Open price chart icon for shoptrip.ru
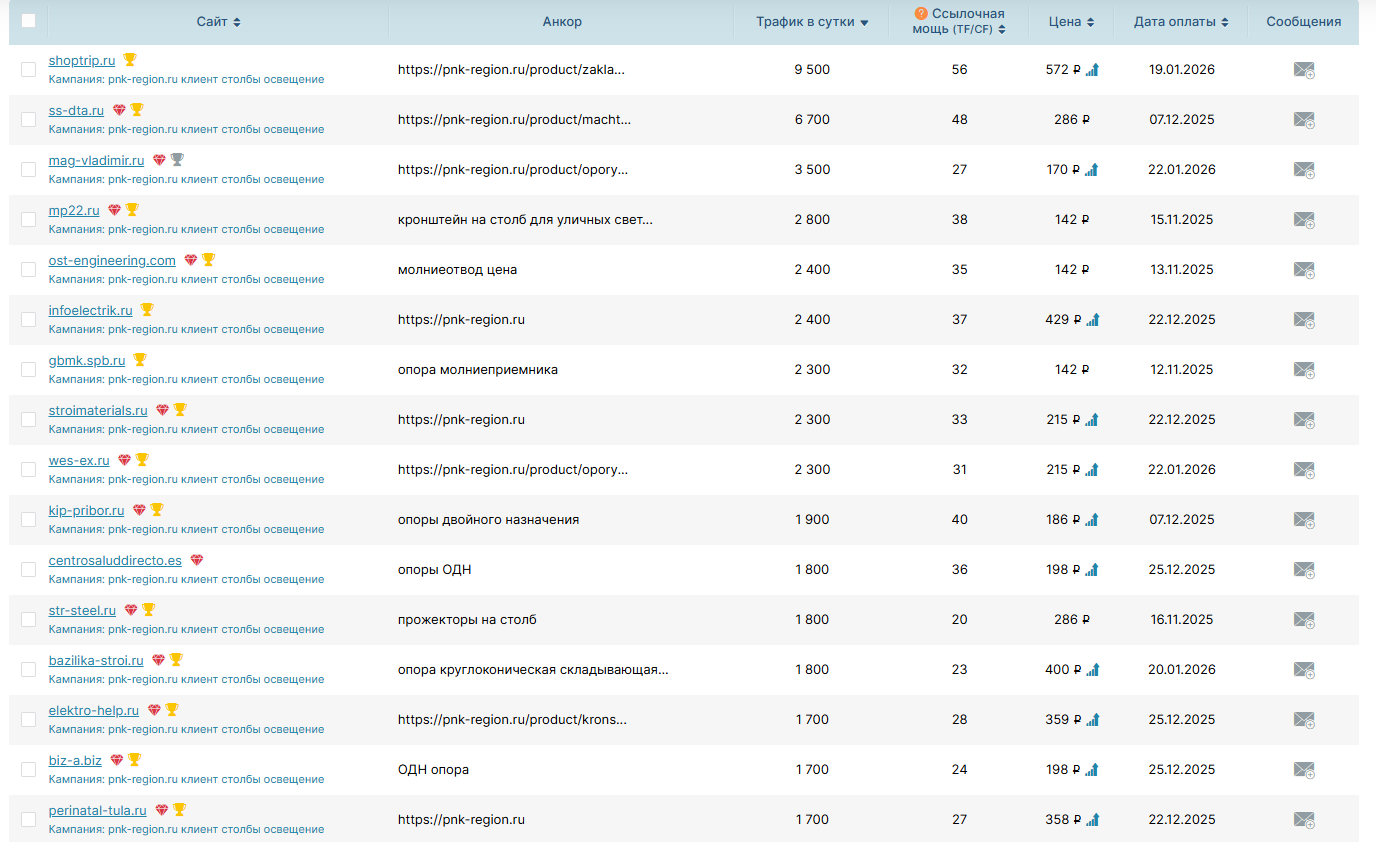 tap(1092, 70)
